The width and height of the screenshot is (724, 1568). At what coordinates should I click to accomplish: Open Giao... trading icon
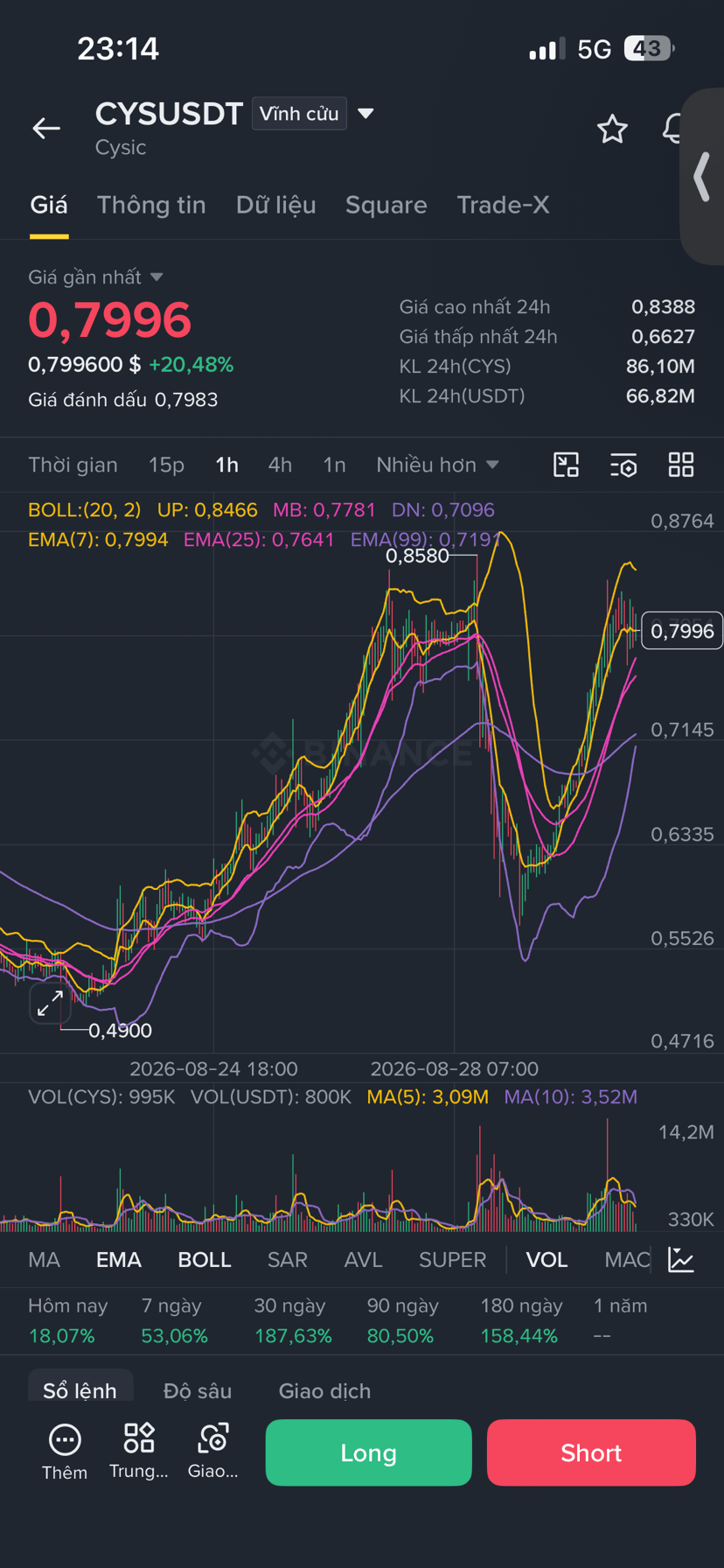pos(213,1452)
